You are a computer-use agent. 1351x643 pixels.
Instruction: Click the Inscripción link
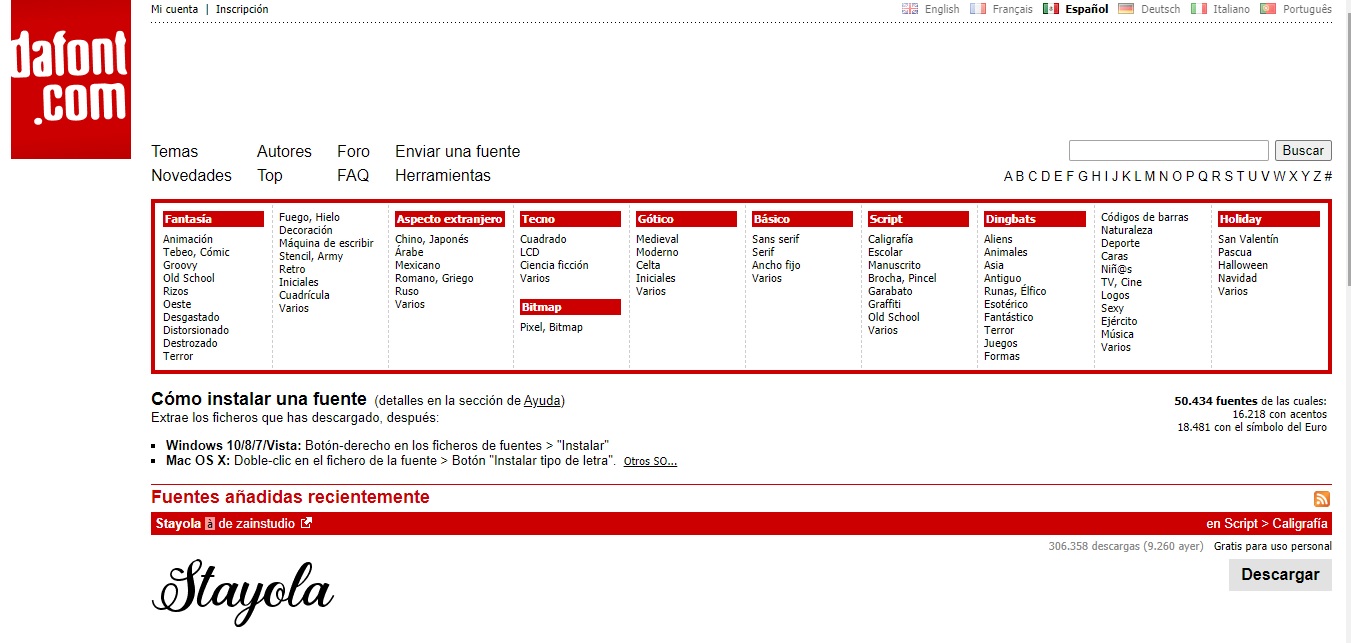click(x=242, y=9)
